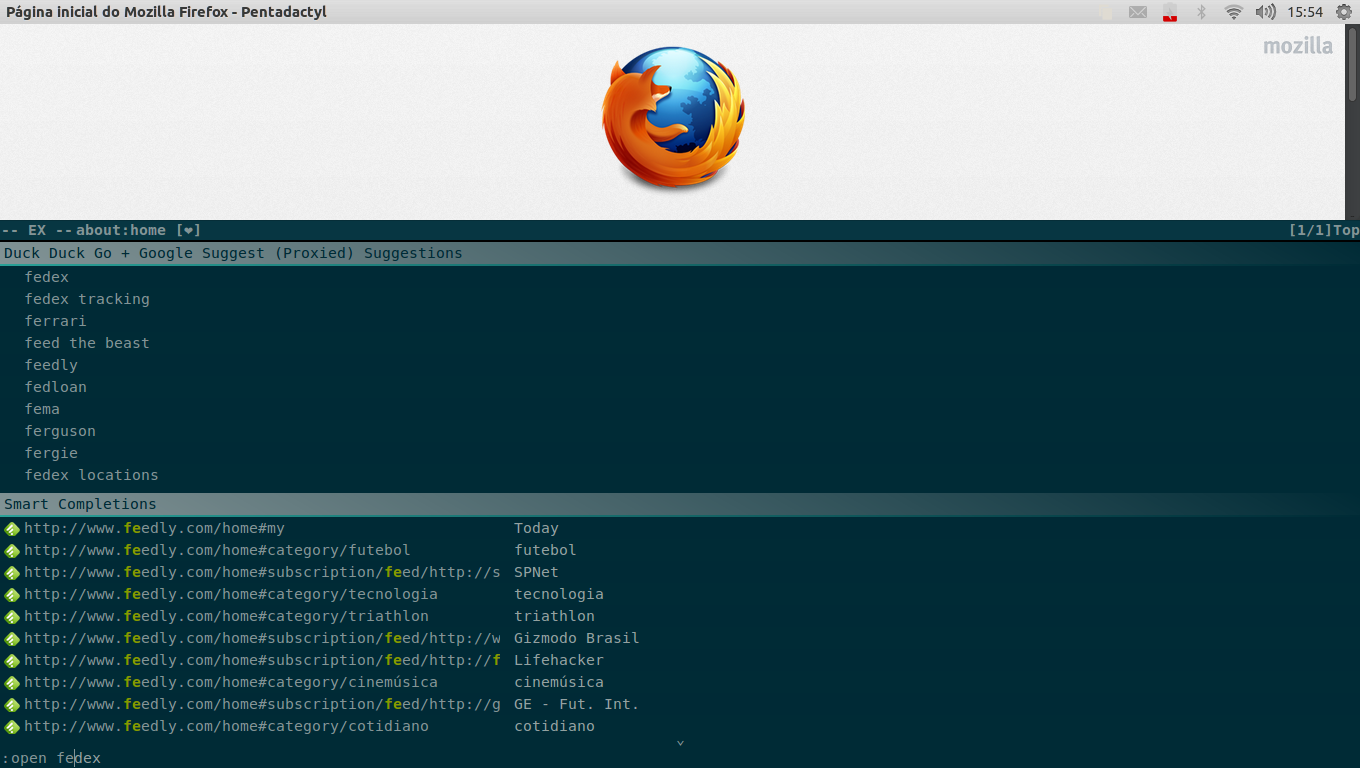Click the "cotidiano" completion title
This screenshot has height=768, width=1360.
(x=555, y=726)
